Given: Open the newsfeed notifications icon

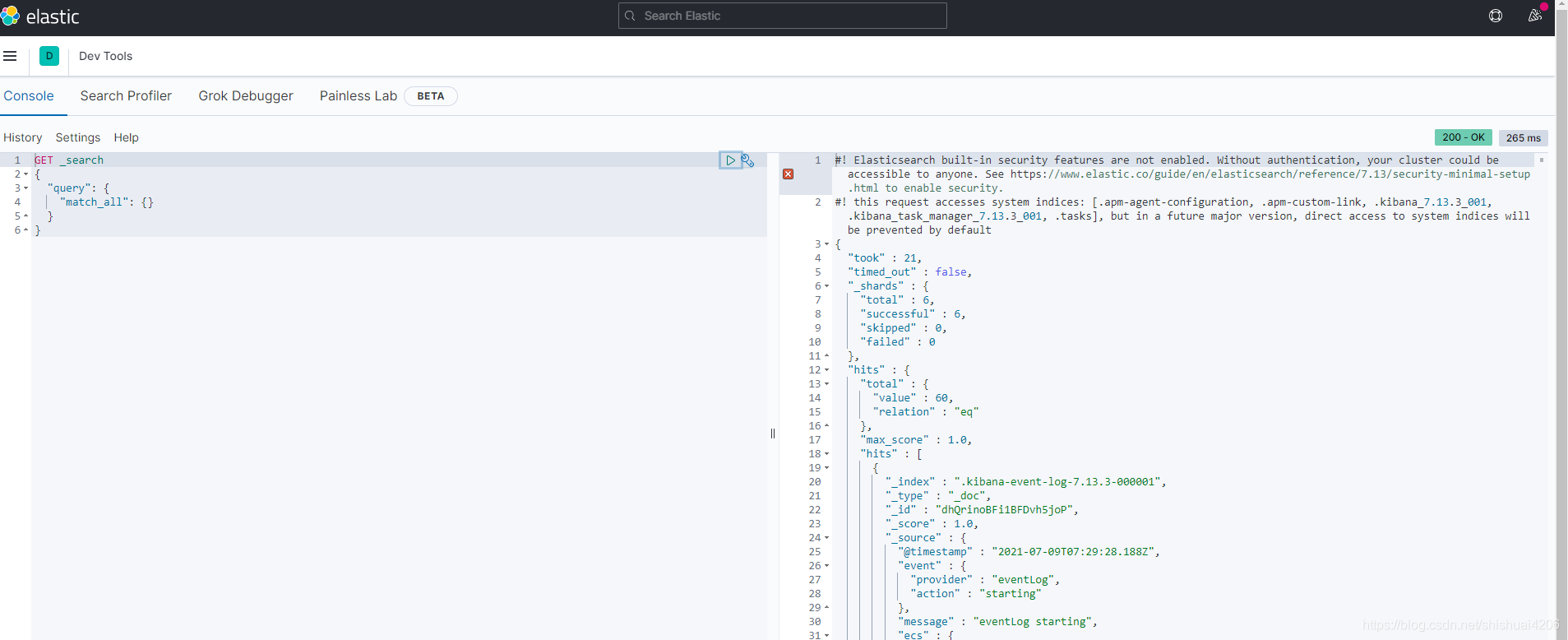Looking at the screenshot, I should (1534, 16).
